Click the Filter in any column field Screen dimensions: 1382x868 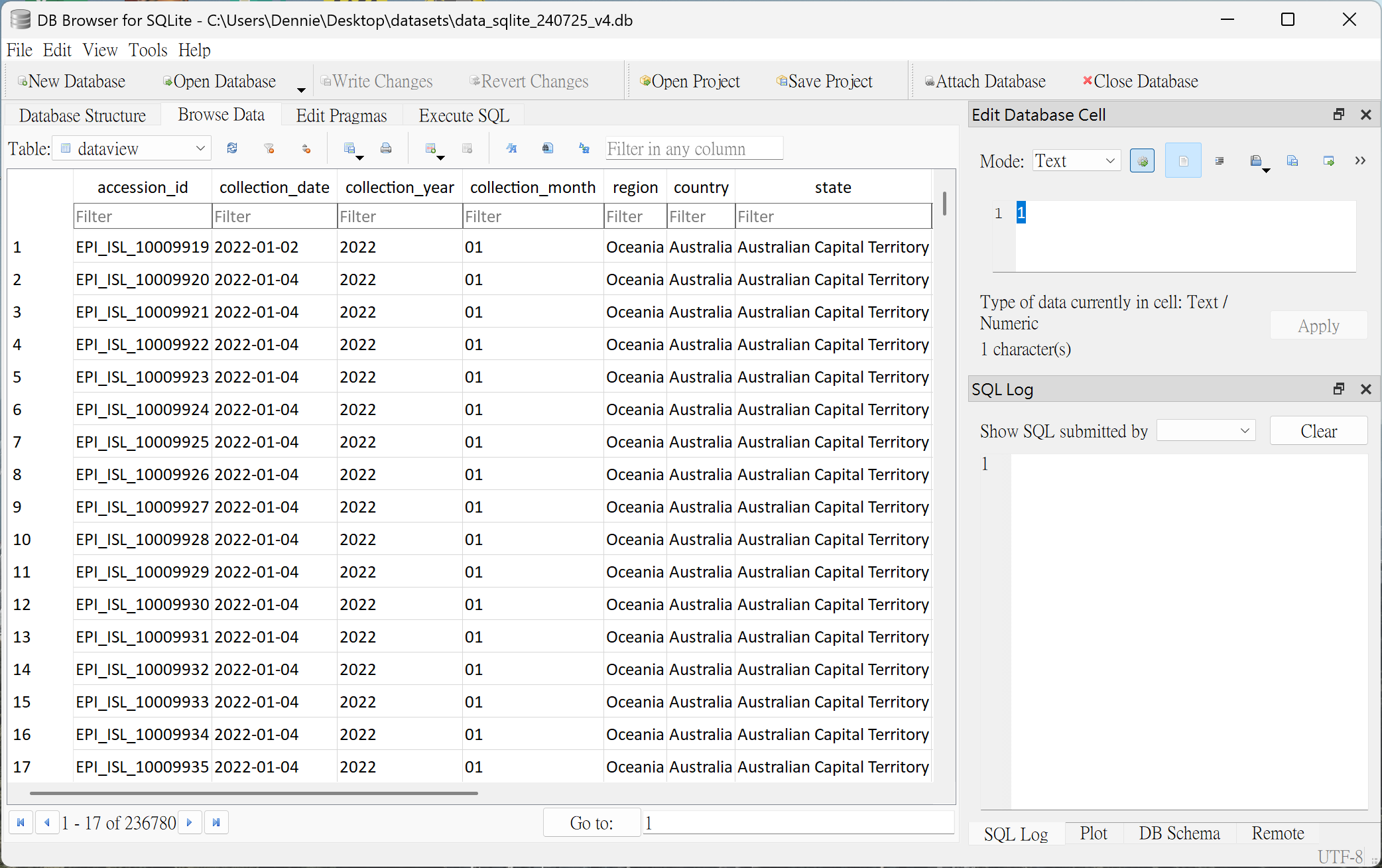pyautogui.click(x=694, y=149)
